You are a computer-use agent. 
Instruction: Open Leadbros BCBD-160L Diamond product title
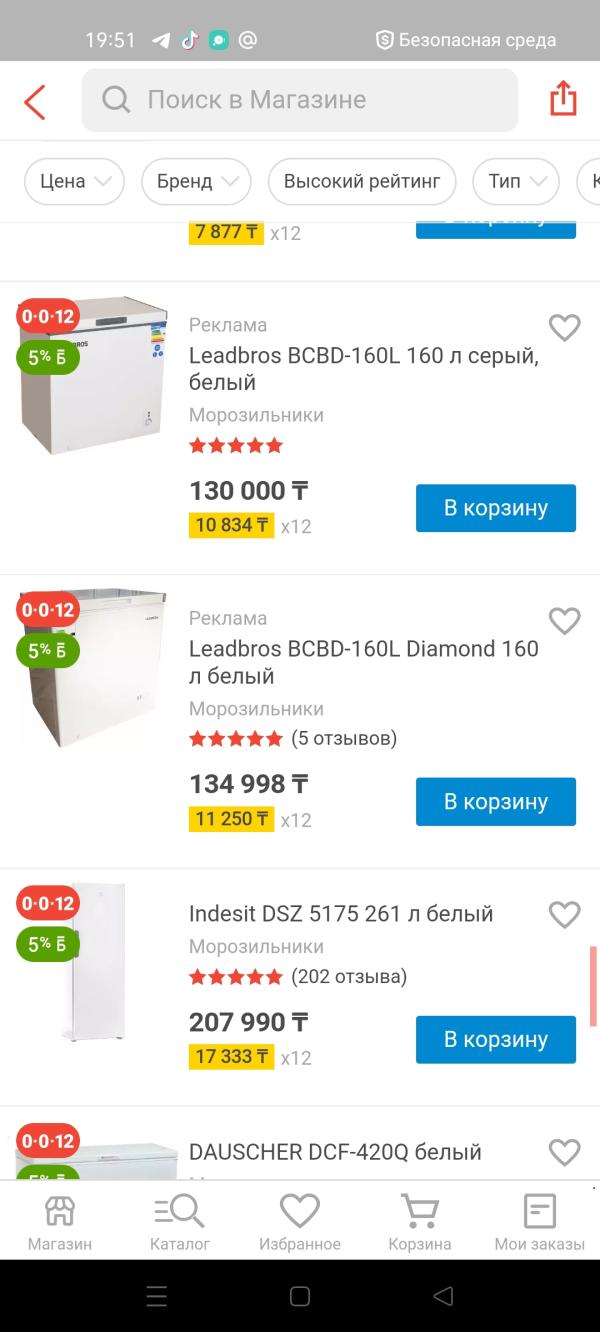pyautogui.click(x=364, y=662)
